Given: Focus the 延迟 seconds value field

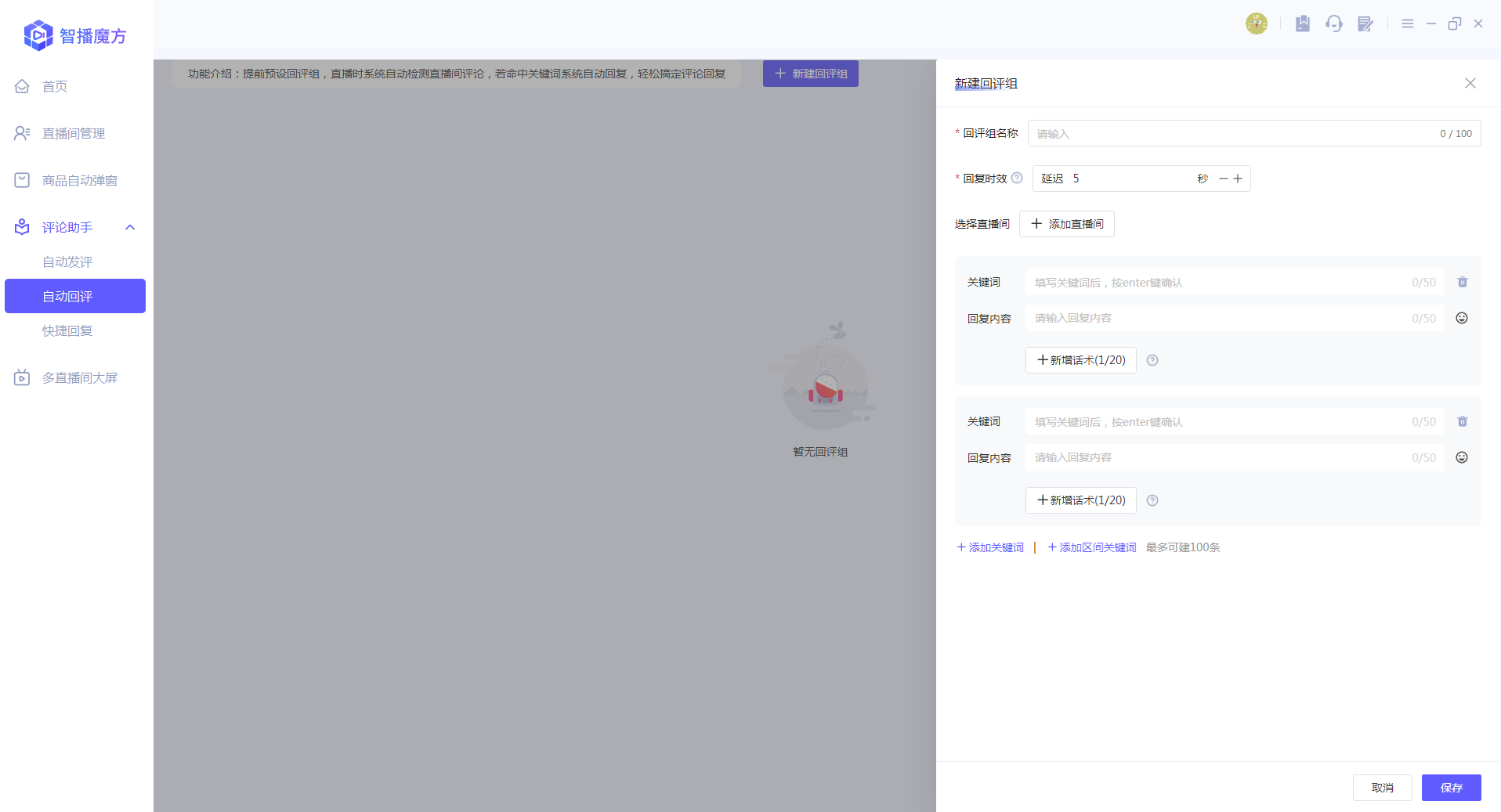Looking at the screenshot, I should [1128, 179].
